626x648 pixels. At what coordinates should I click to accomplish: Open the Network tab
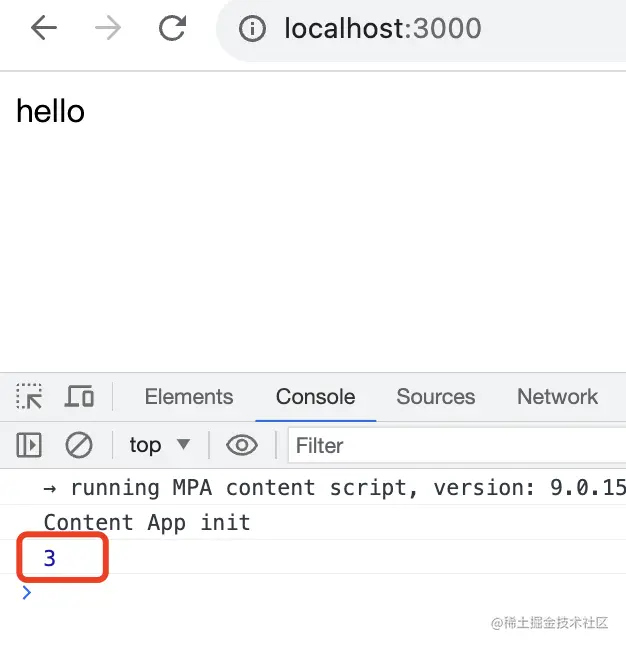(x=557, y=396)
